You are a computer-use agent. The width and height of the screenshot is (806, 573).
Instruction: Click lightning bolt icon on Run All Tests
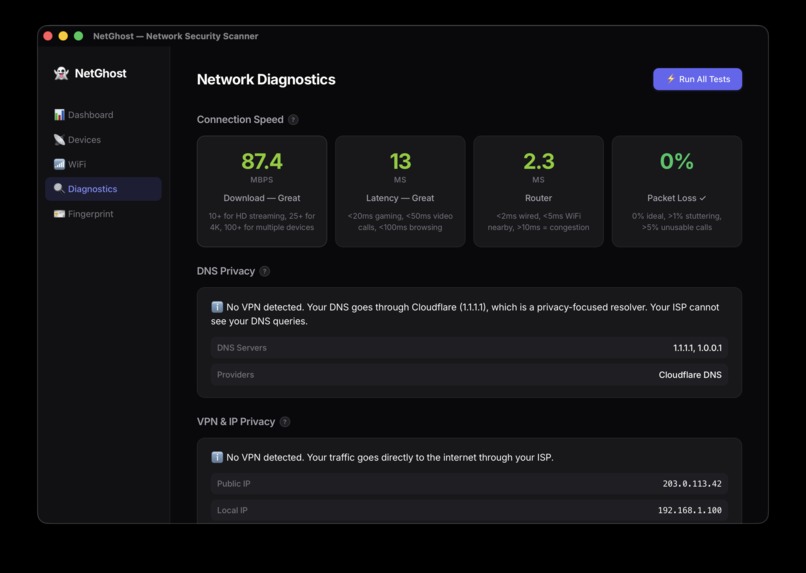[671, 79]
